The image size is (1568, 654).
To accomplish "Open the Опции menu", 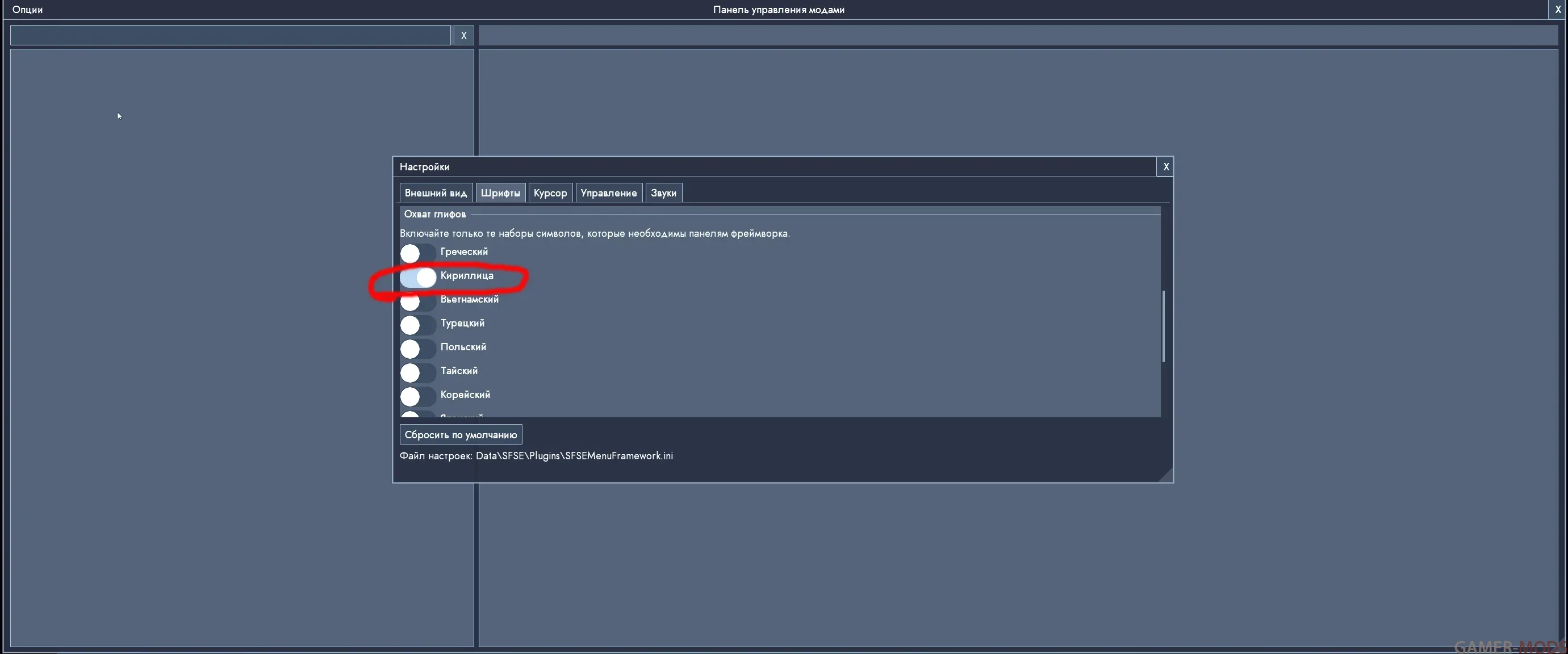I will pos(27,10).
